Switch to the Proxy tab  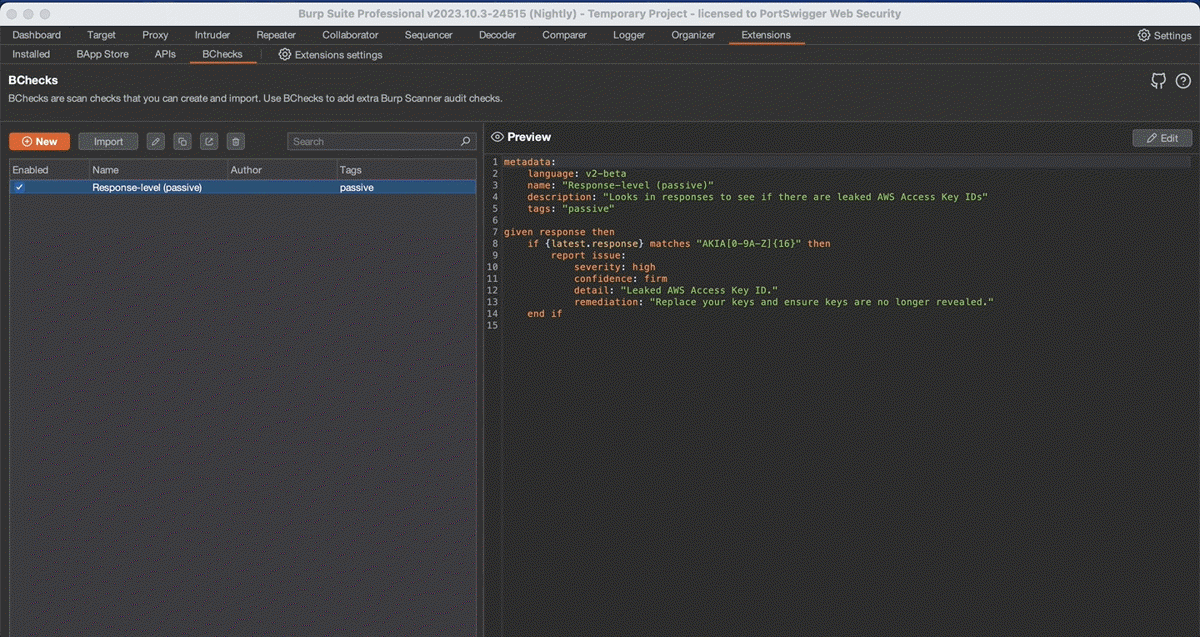tap(155, 35)
